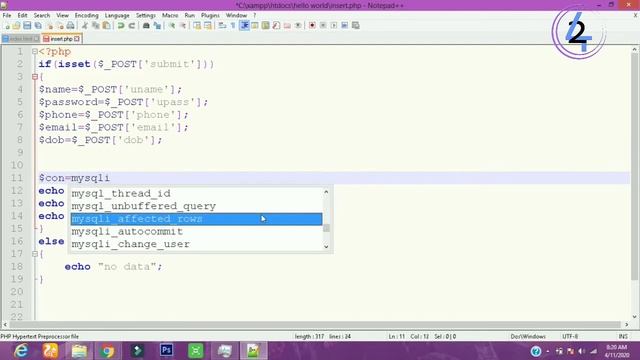Click the Stop Recording macro icon
The height and width of the screenshot is (360, 640).
323,26
